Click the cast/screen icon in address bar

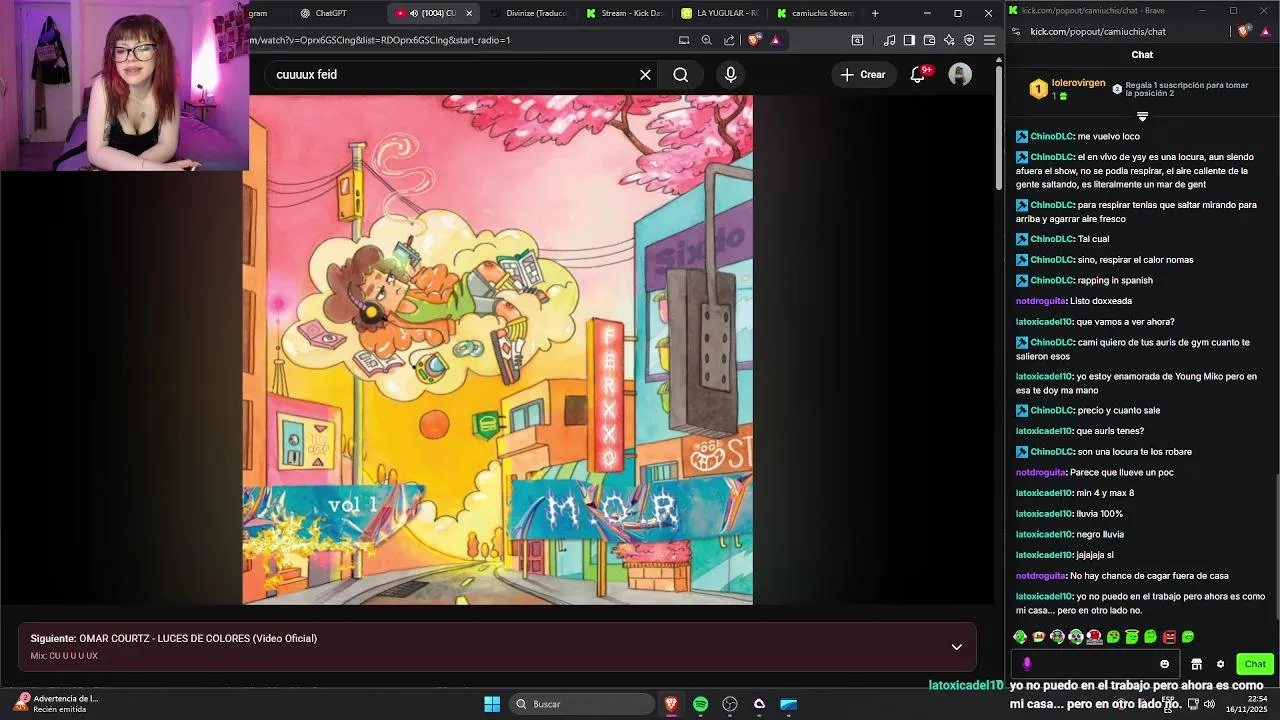click(684, 40)
